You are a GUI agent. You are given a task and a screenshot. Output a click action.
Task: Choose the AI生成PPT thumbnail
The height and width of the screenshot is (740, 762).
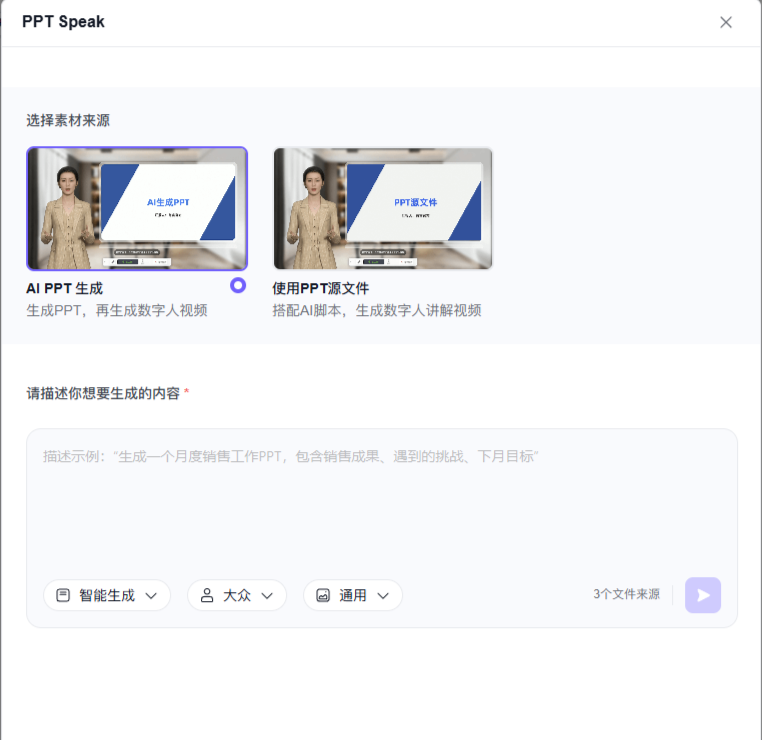(137, 208)
